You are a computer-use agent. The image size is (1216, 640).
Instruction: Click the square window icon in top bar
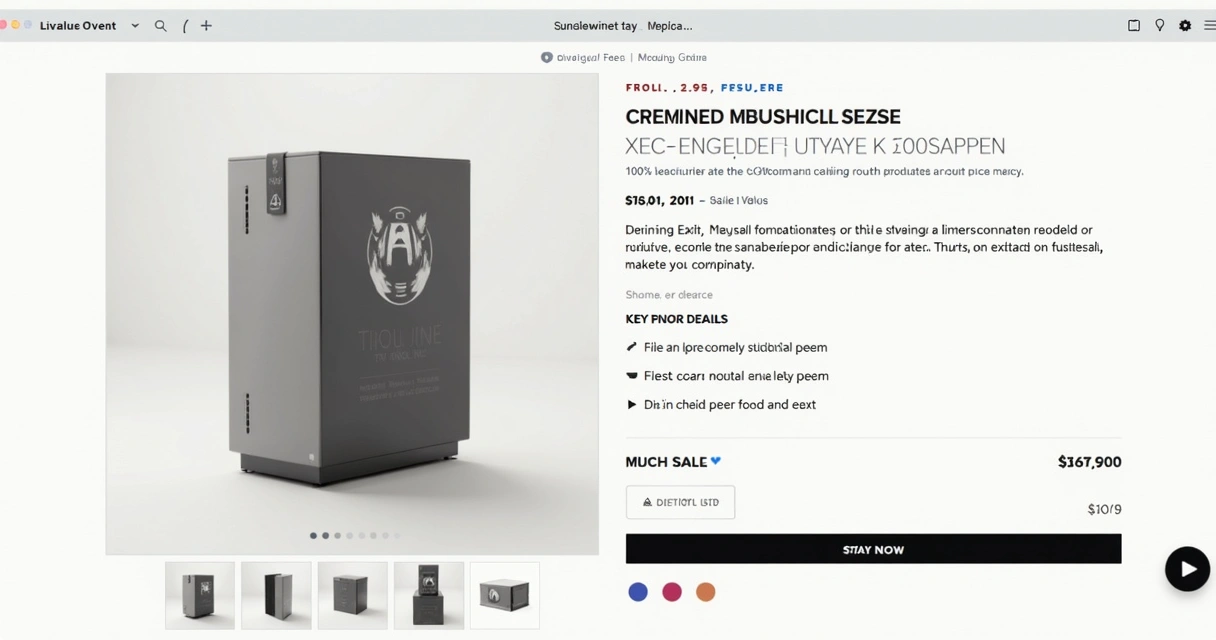point(1134,26)
